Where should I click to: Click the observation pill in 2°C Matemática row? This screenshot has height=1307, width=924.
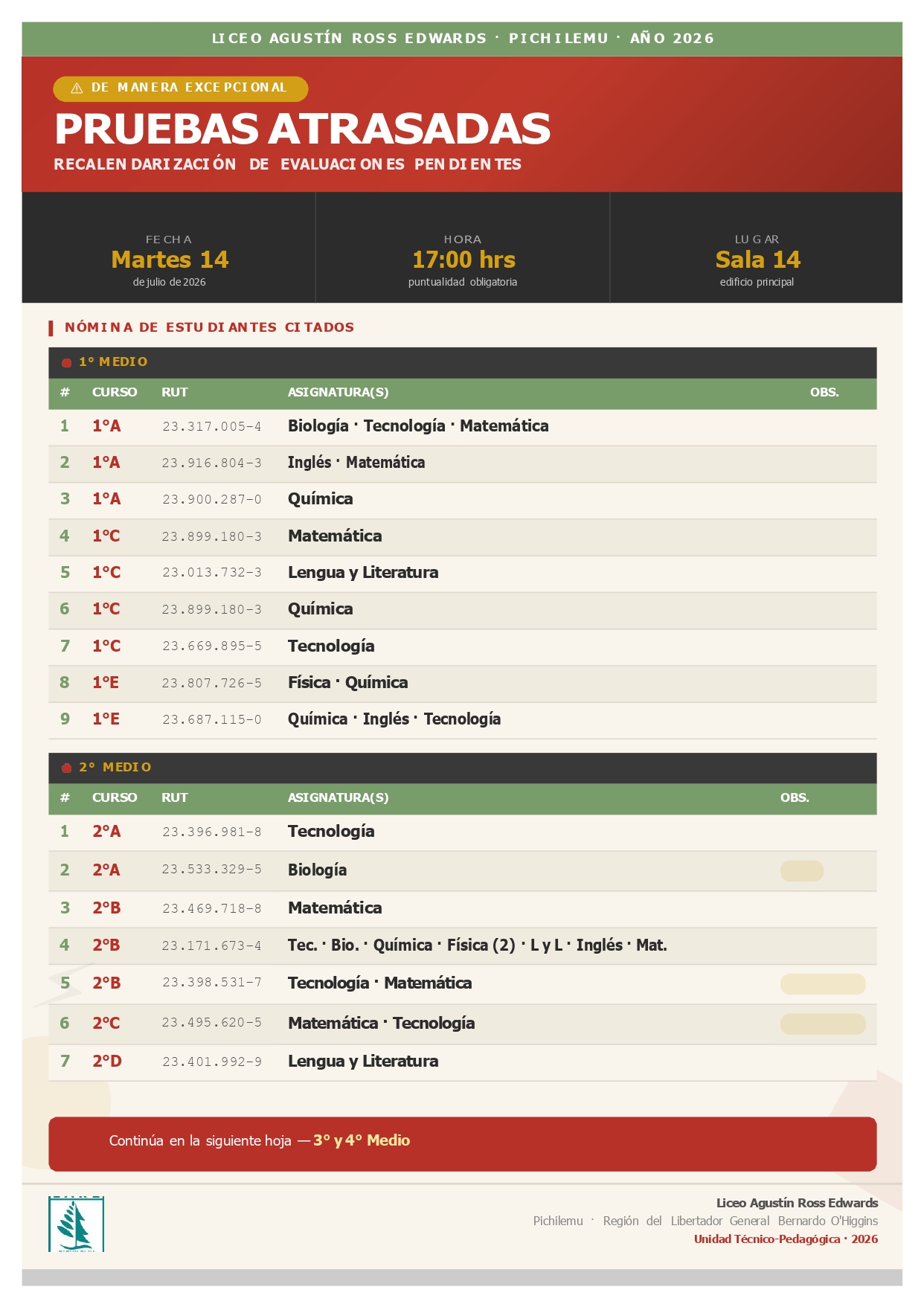click(823, 1024)
